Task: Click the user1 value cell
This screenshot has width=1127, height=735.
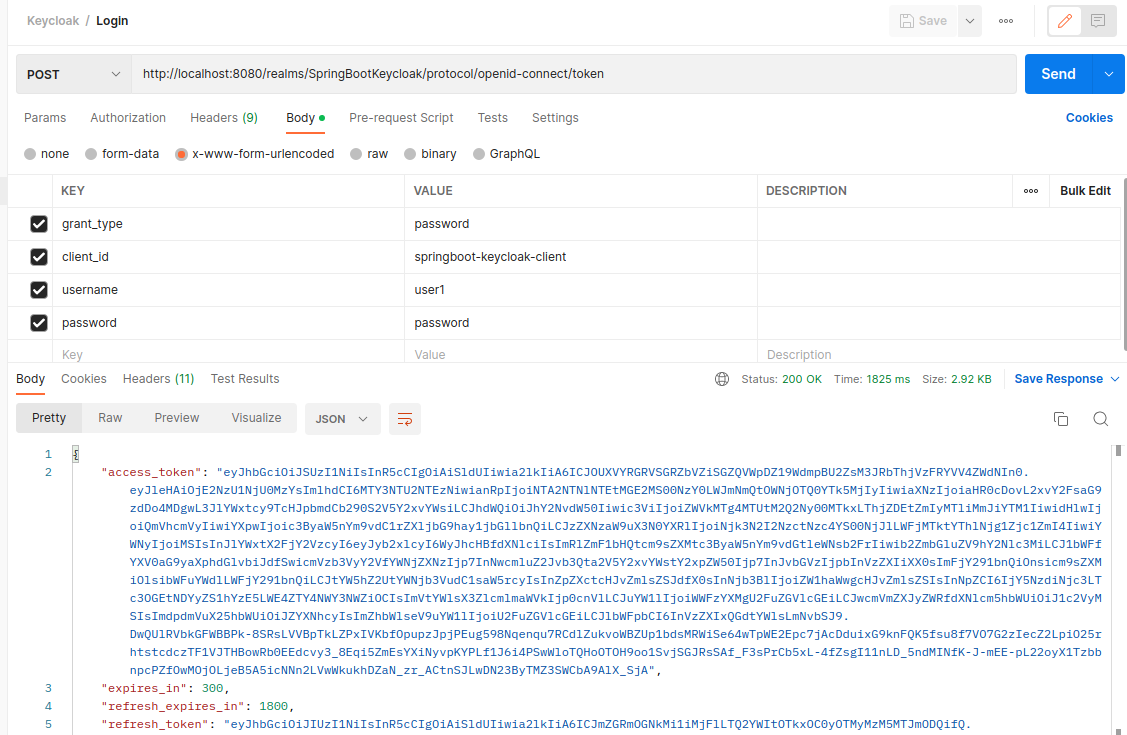Action: click(x=581, y=290)
